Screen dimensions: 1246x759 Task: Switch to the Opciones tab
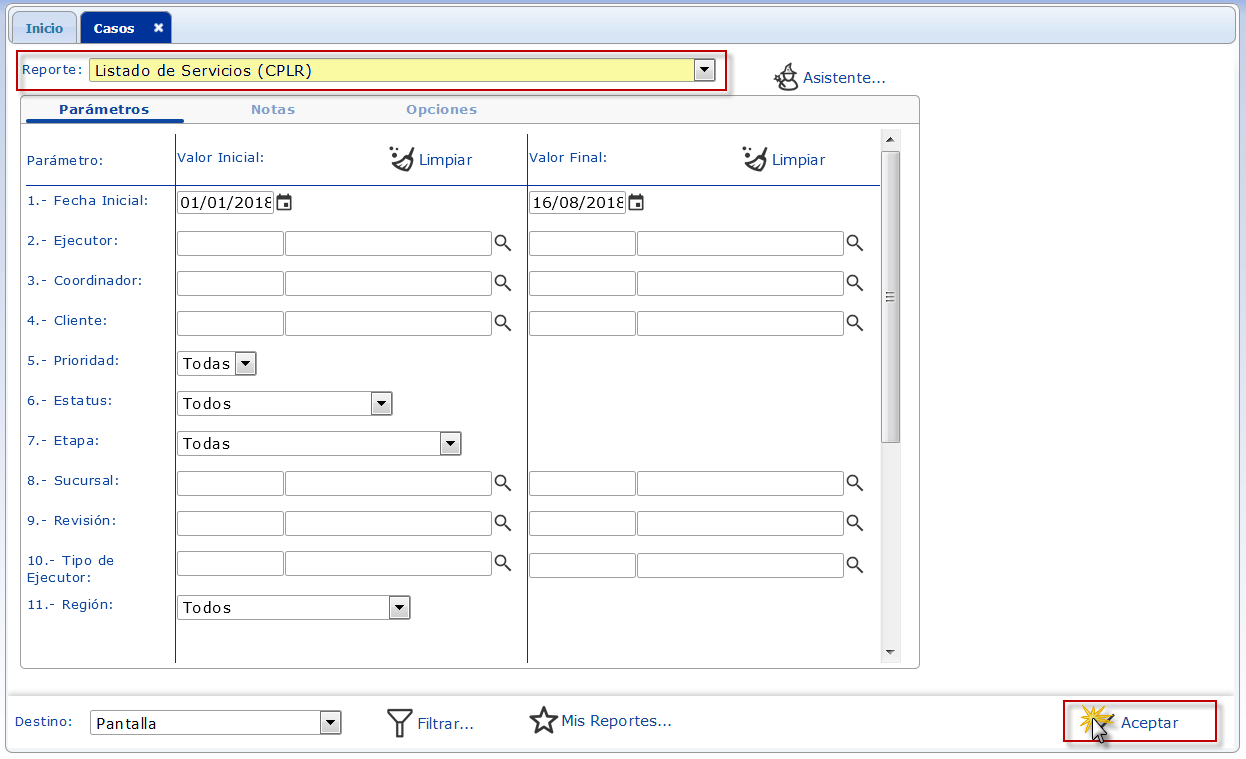(x=441, y=110)
